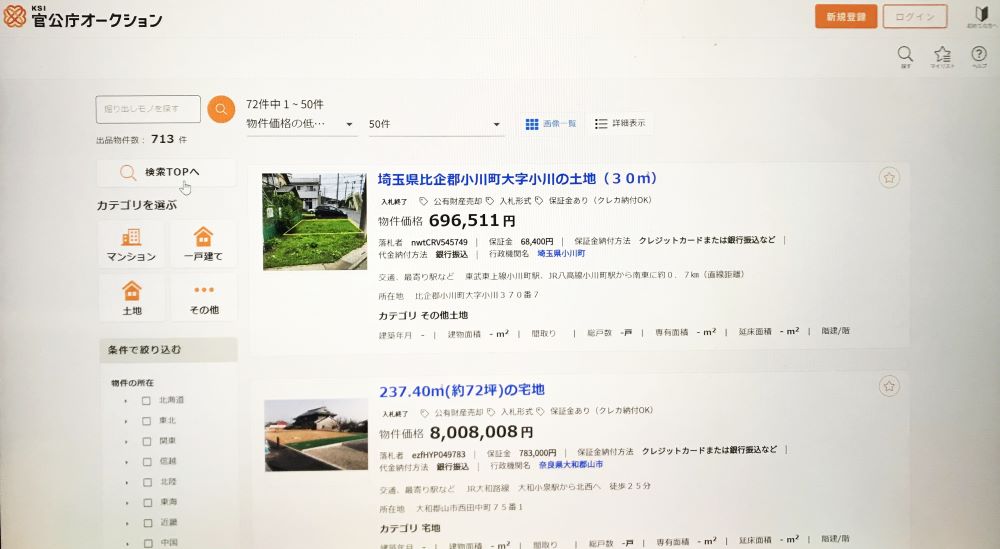The image size is (1000, 549).
Task: Click the 官公庁オークション logo
Action: pyautogui.click(x=83, y=17)
